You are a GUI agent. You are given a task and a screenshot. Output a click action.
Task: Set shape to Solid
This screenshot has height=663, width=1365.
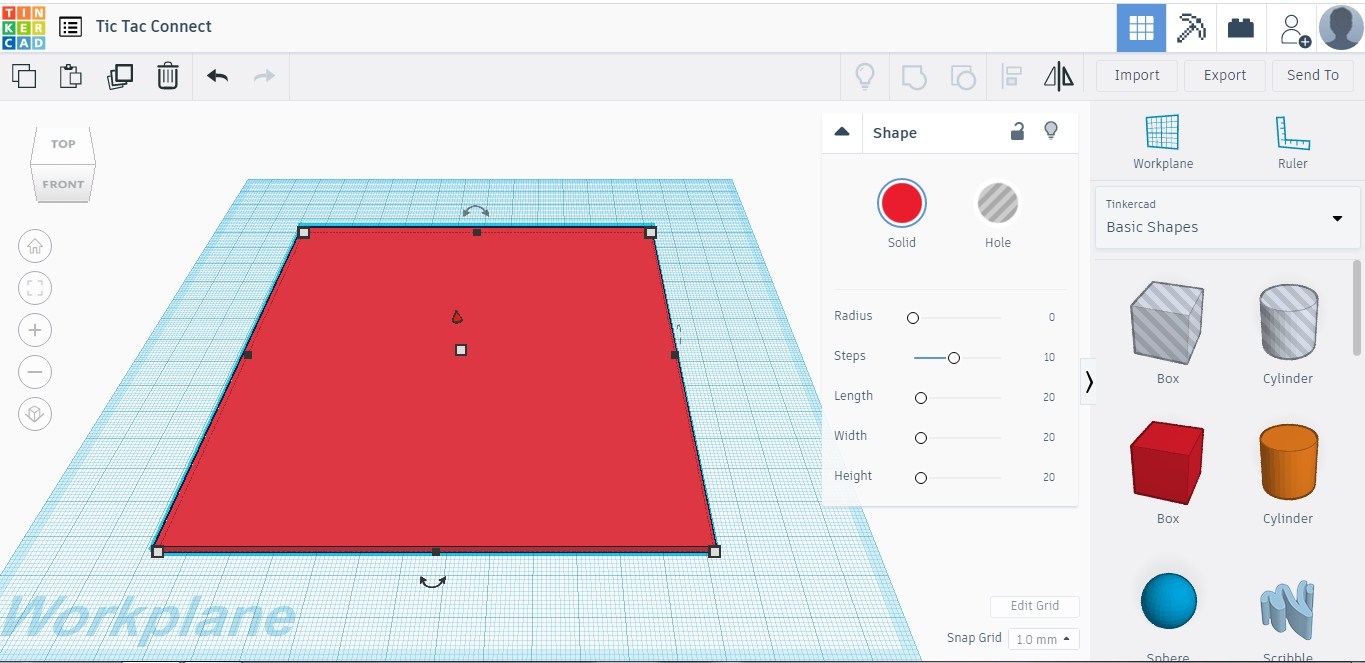pos(901,204)
